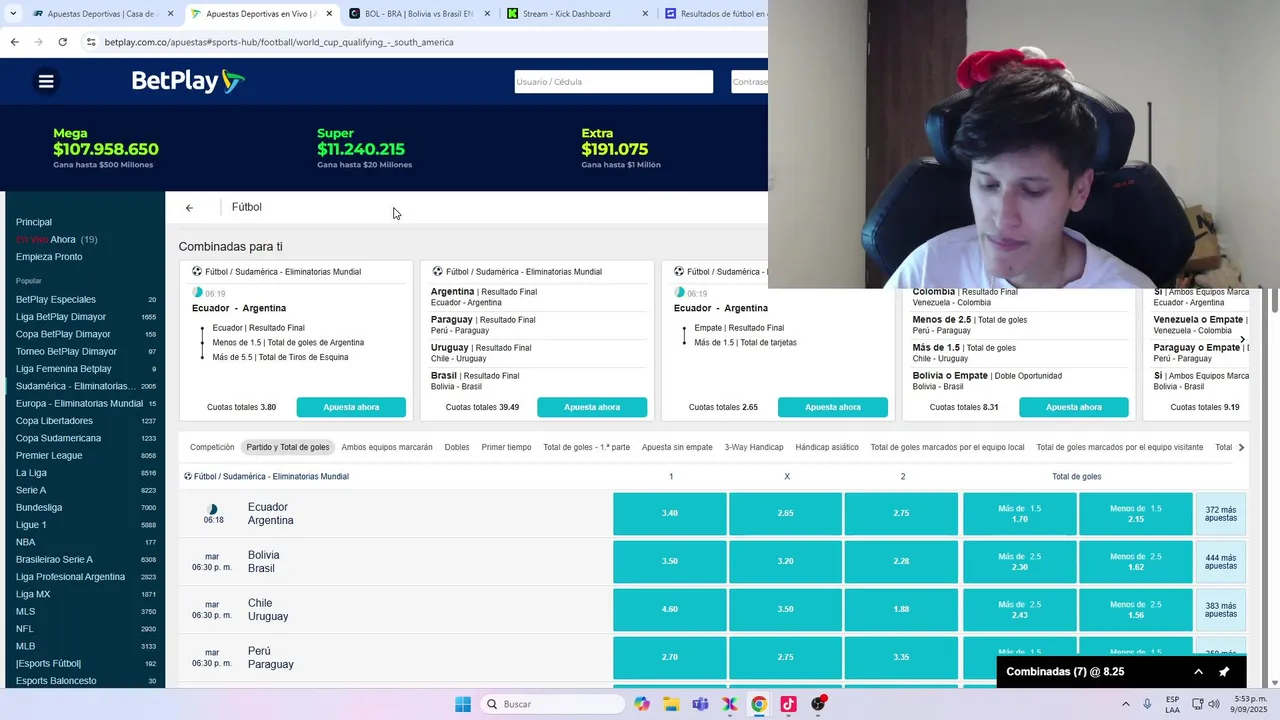Open File Explorer from the taskbar
This screenshot has height=720, width=1280.
671,704
